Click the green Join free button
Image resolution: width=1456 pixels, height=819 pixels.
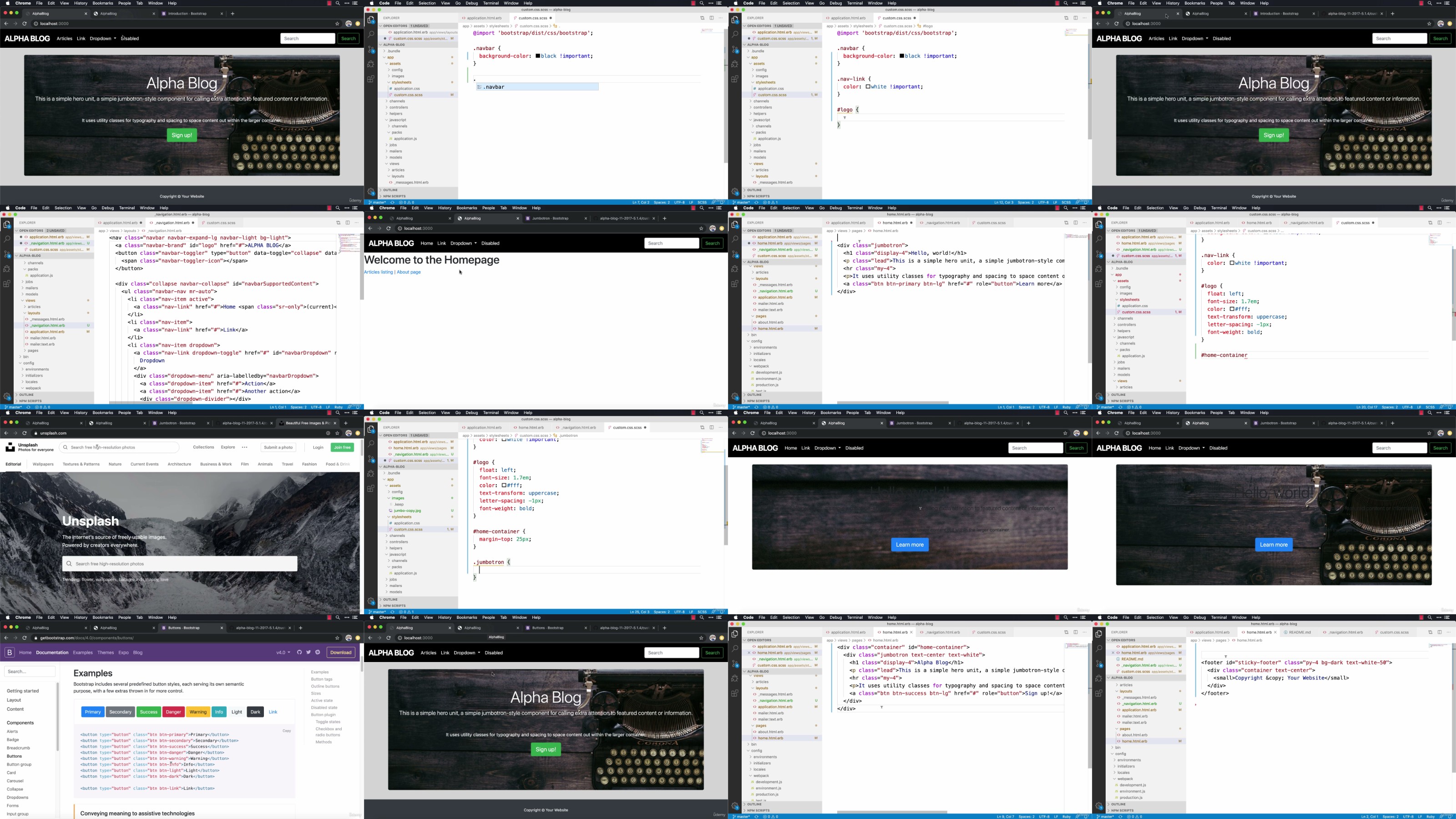343,447
